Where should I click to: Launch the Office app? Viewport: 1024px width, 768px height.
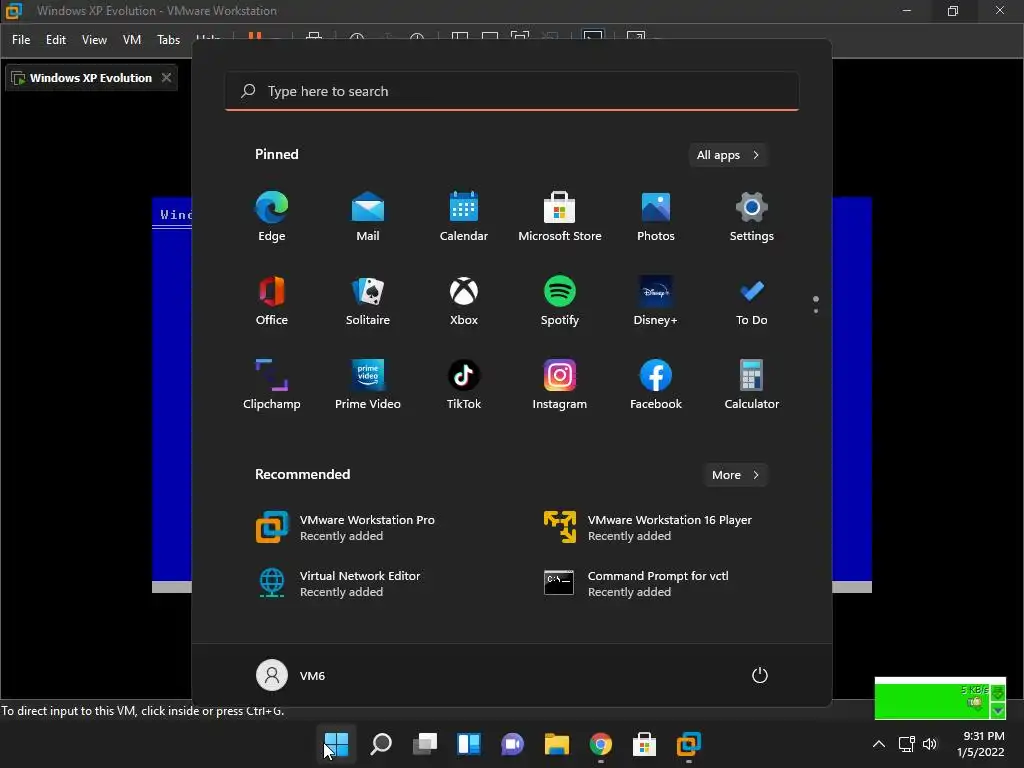point(272,300)
